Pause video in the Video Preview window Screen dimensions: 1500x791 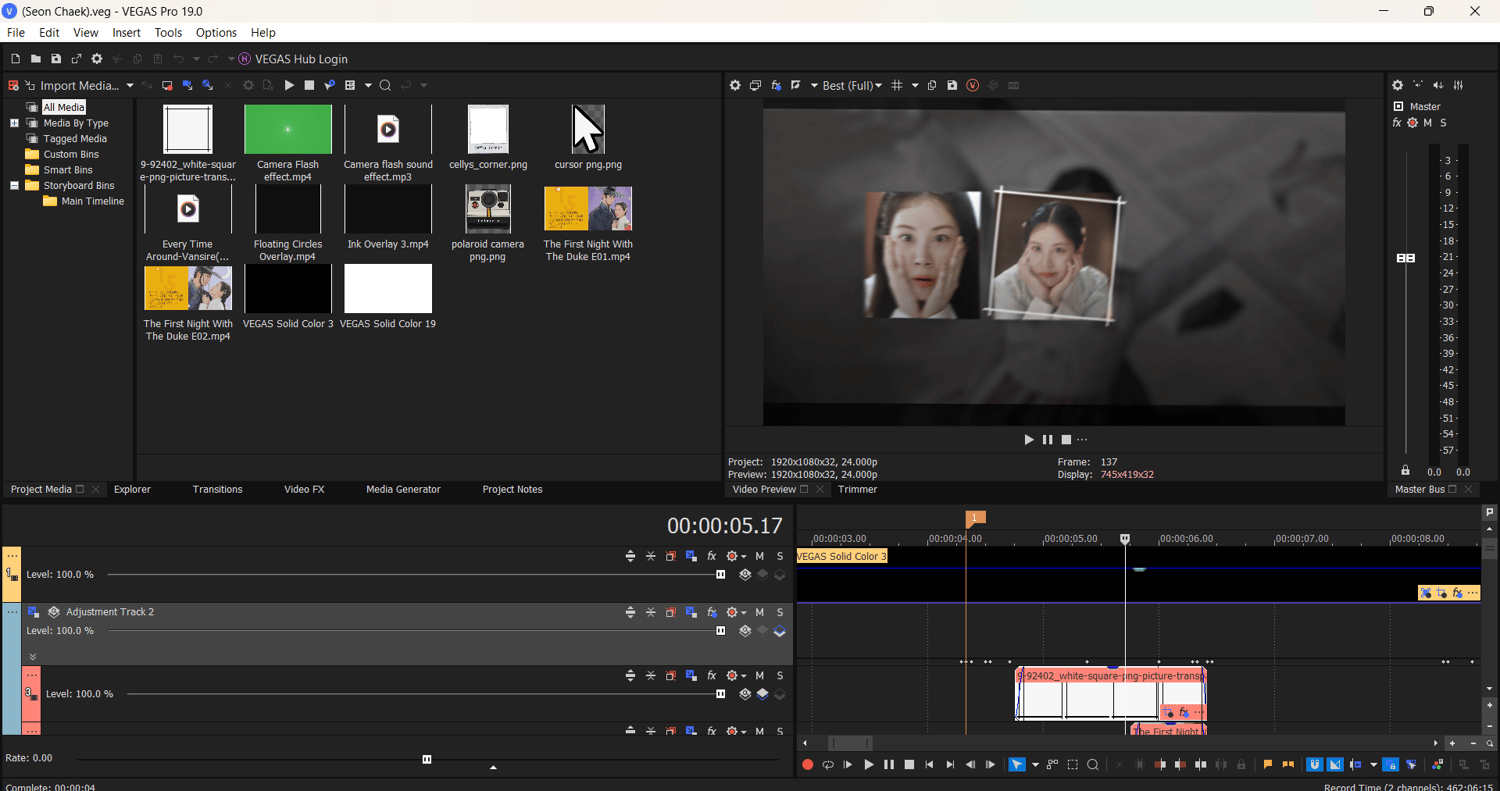(x=1047, y=440)
